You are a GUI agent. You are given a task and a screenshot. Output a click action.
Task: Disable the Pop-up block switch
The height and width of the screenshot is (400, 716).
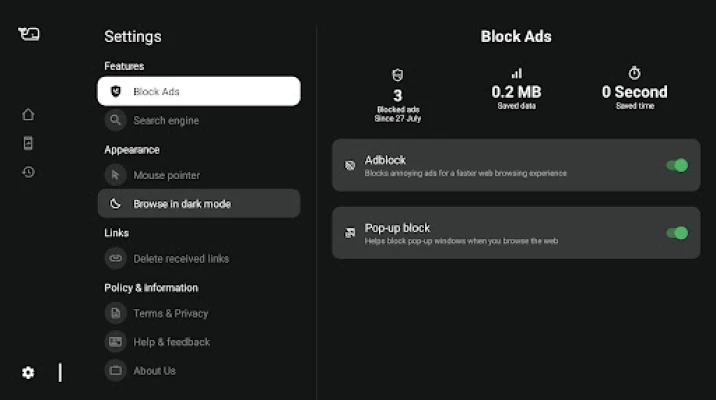click(677, 233)
